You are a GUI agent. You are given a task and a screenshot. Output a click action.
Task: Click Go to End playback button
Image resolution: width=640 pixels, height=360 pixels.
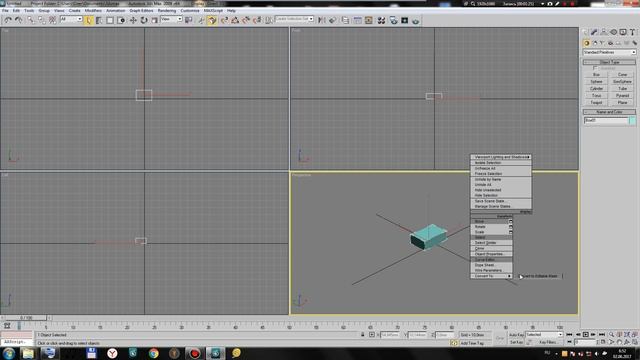(x=602, y=335)
